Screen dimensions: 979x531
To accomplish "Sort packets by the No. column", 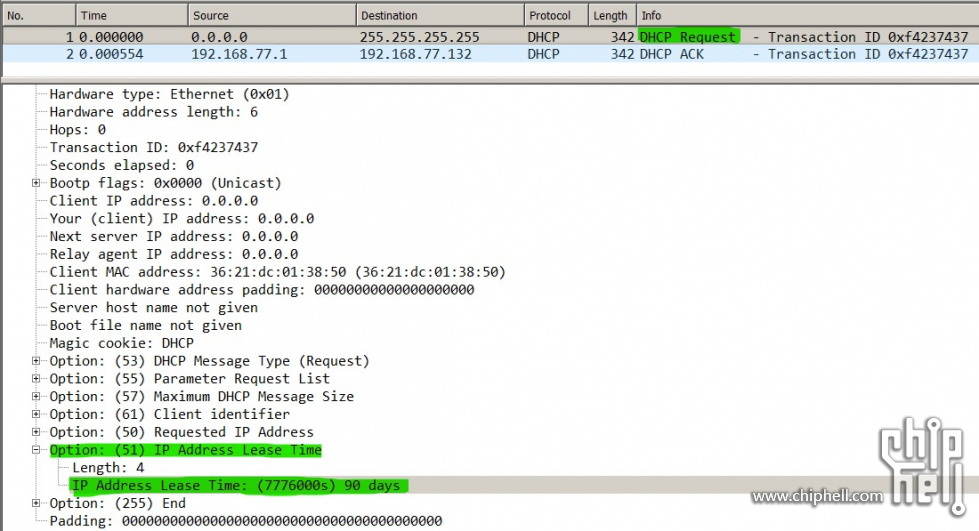I will pos(38,16).
